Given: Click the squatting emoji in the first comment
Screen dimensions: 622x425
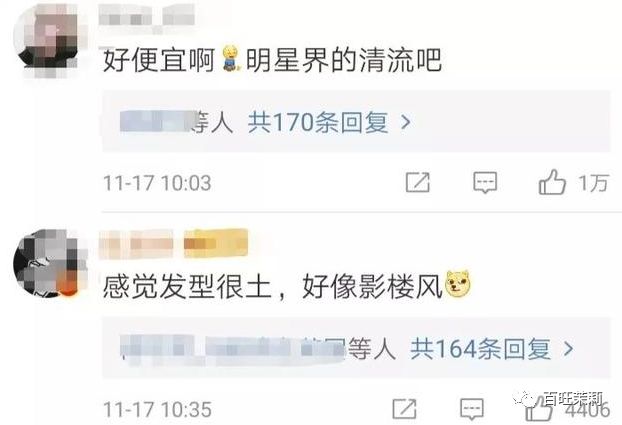Looking at the screenshot, I should tap(230, 58).
